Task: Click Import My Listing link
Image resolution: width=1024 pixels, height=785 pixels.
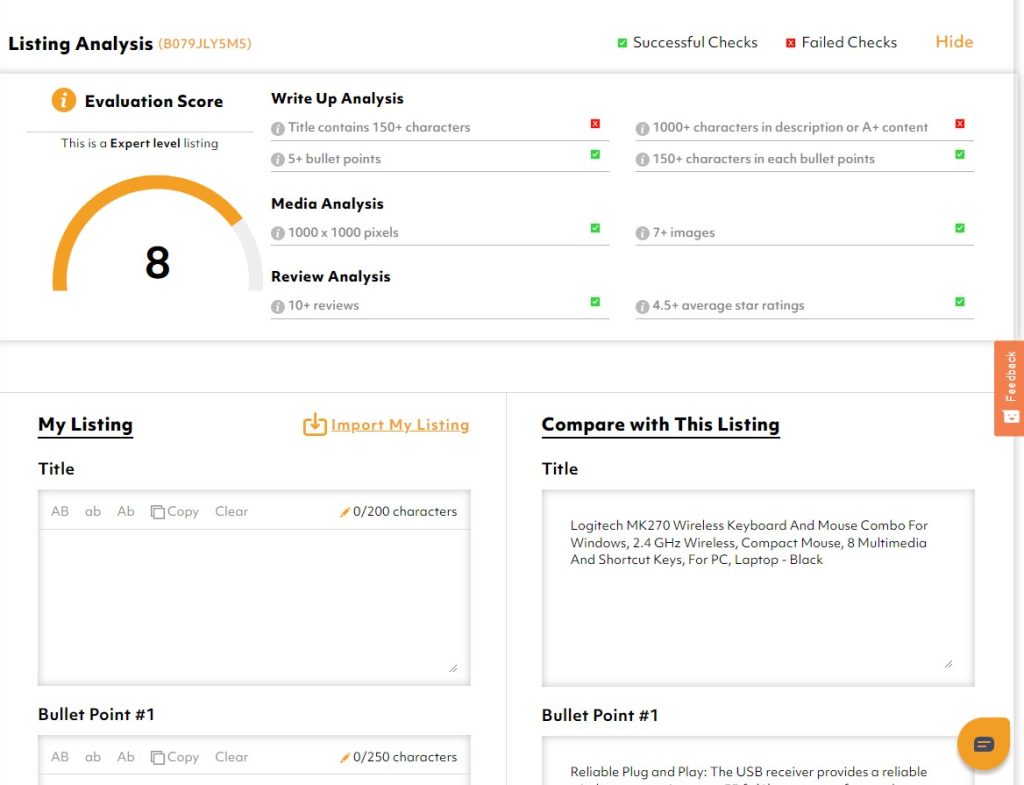Action: point(399,425)
